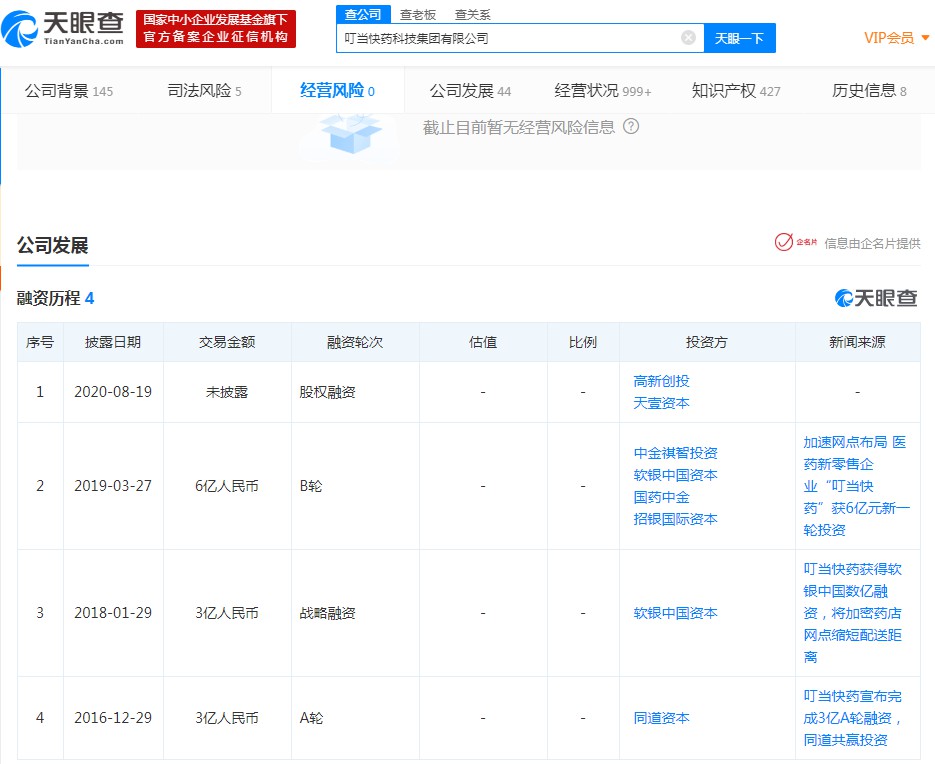Open 司法风险 5 section tab
935x764 pixels.
tap(205, 91)
